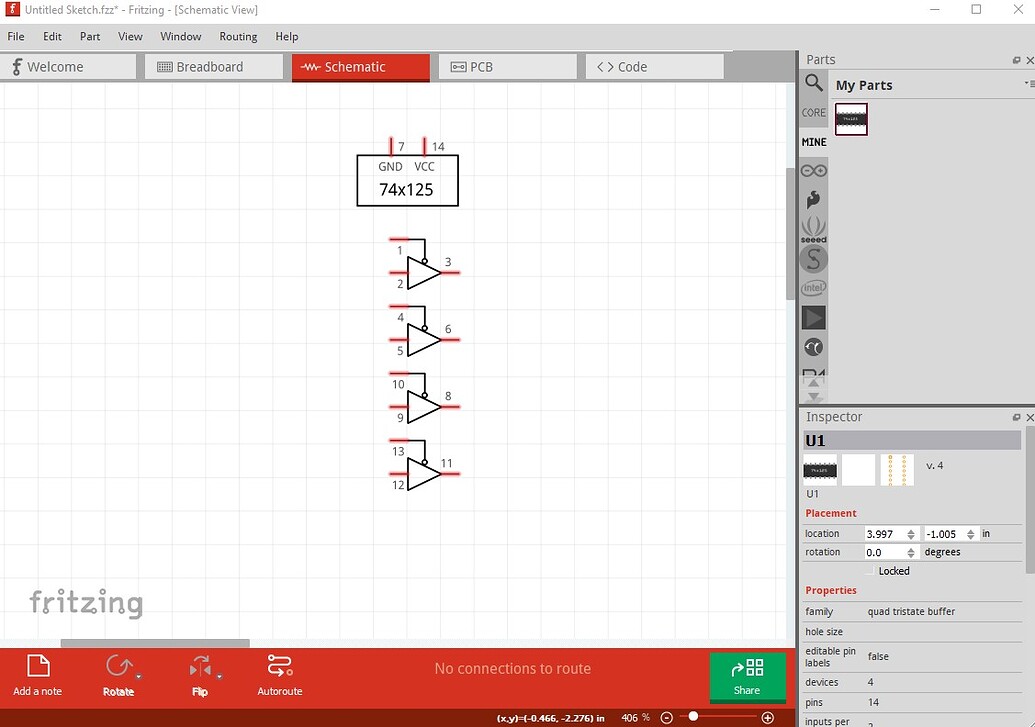Open the parts search magnifier

pyautogui.click(x=813, y=83)
